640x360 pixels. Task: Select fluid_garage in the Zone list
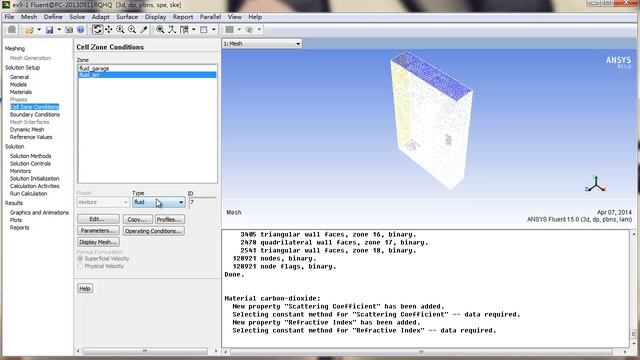click(x=147, y=68)
